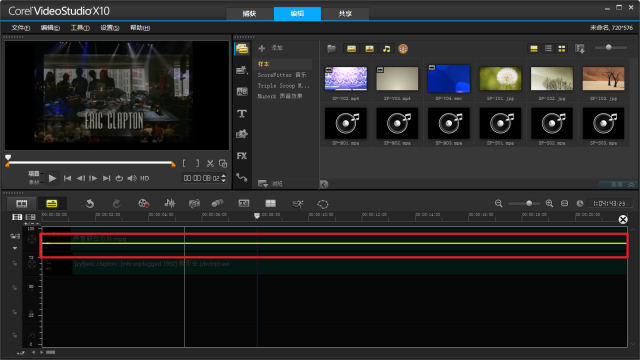Undo the last action

pyautogui.click(x=90, y=203)
